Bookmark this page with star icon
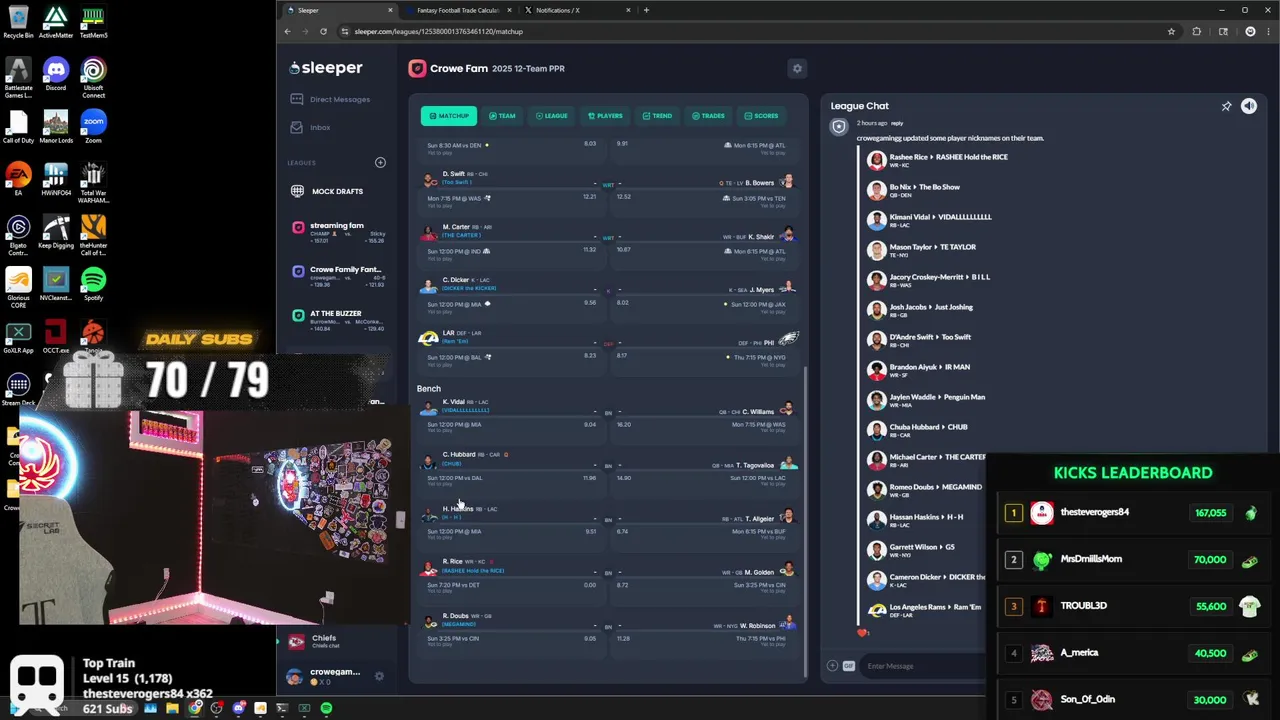 click(x=1171, y=31)
